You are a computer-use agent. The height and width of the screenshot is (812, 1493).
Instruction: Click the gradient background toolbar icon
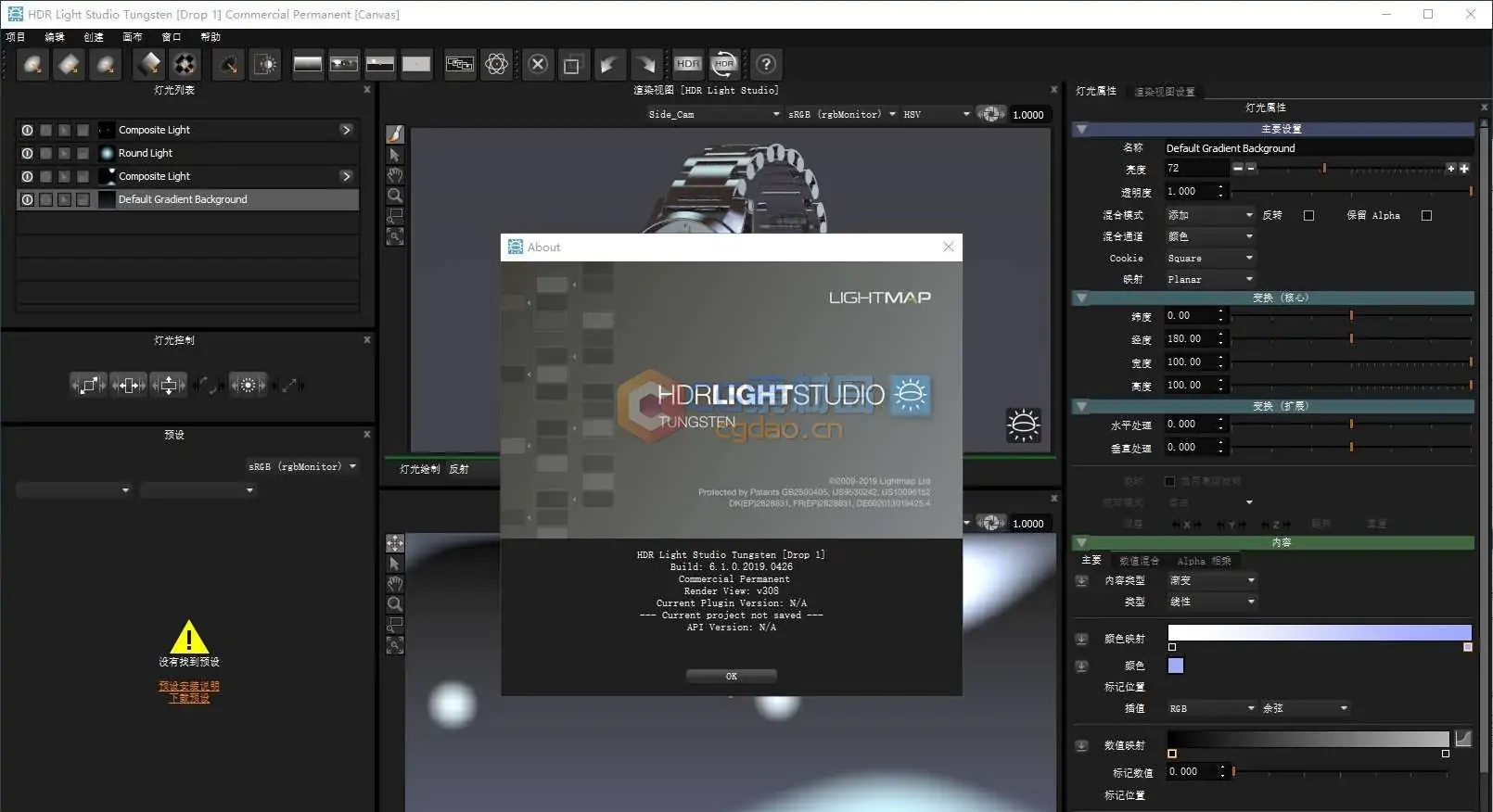point(308,64)
